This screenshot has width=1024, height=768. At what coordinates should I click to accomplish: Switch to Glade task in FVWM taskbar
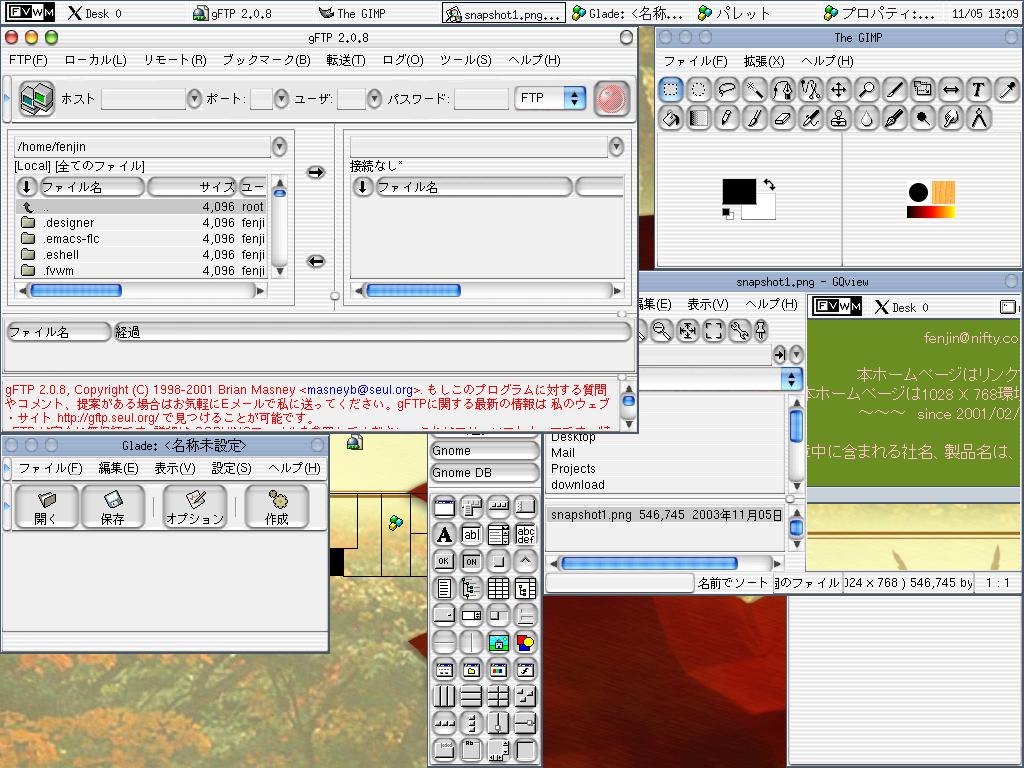pos(628,13)
